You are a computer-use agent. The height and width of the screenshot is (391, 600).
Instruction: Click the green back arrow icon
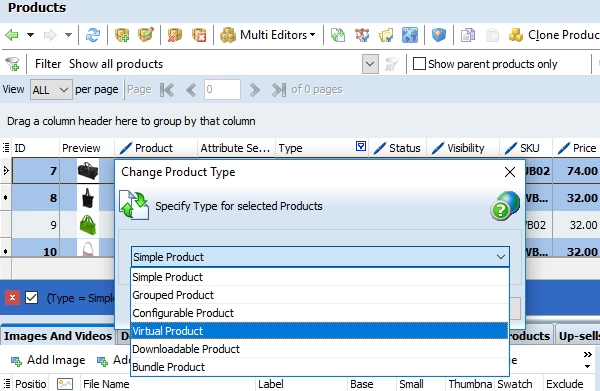[x=12, y=35]
